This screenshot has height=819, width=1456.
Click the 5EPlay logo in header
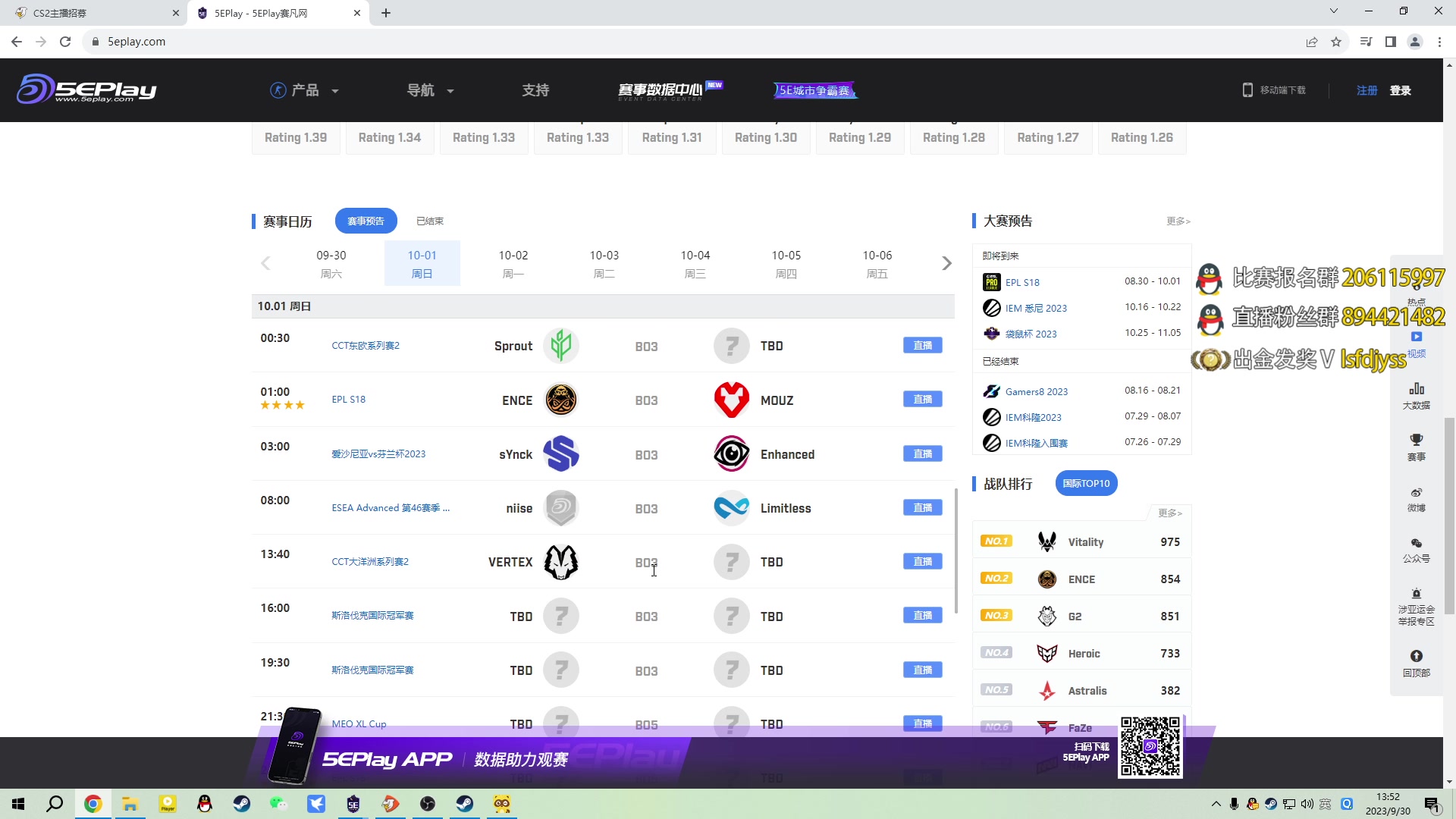86,89
